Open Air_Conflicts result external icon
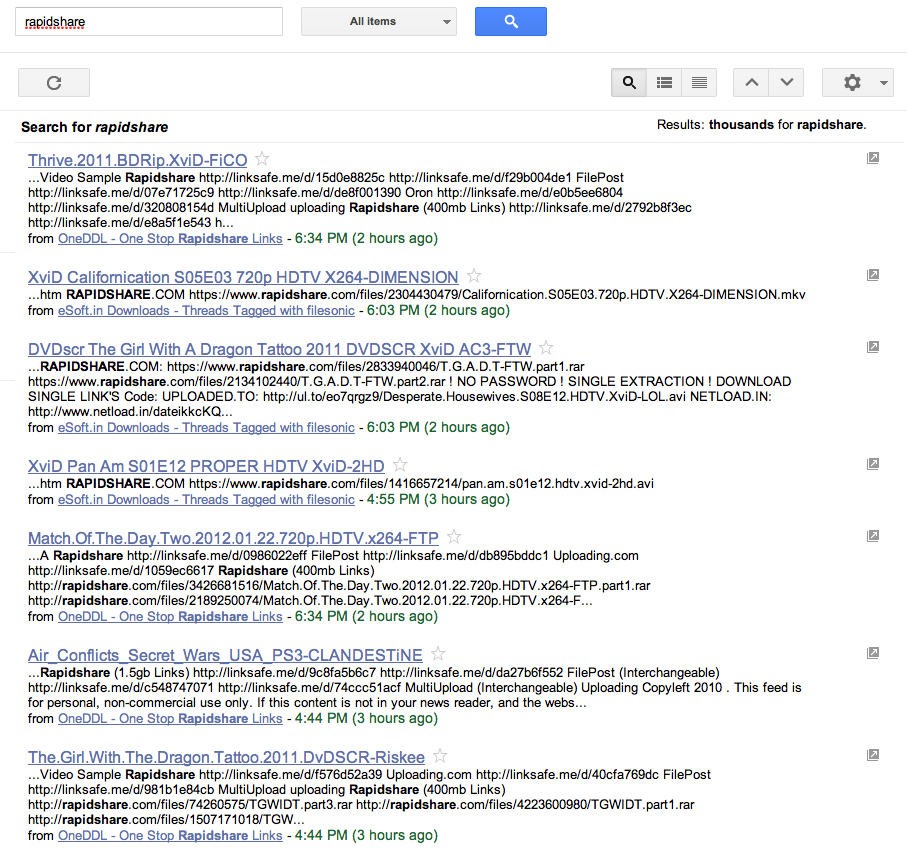This screenshot has height=852, width=907. (873, 652)
